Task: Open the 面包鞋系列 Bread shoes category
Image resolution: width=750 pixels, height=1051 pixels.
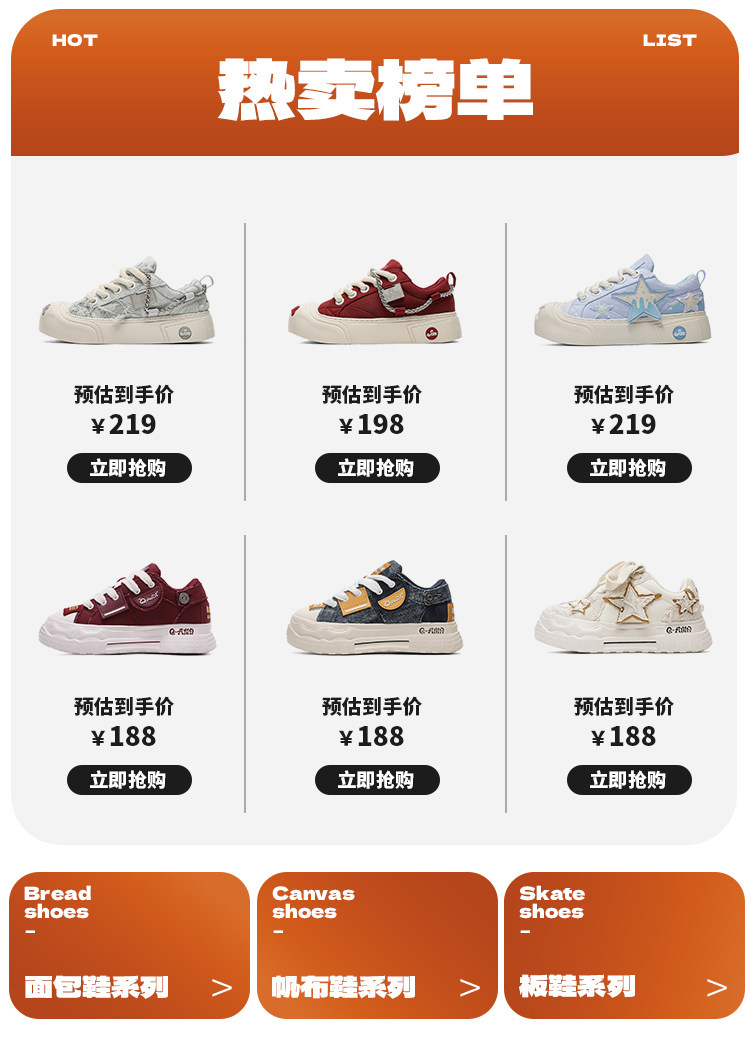Action: pos(129,945)
